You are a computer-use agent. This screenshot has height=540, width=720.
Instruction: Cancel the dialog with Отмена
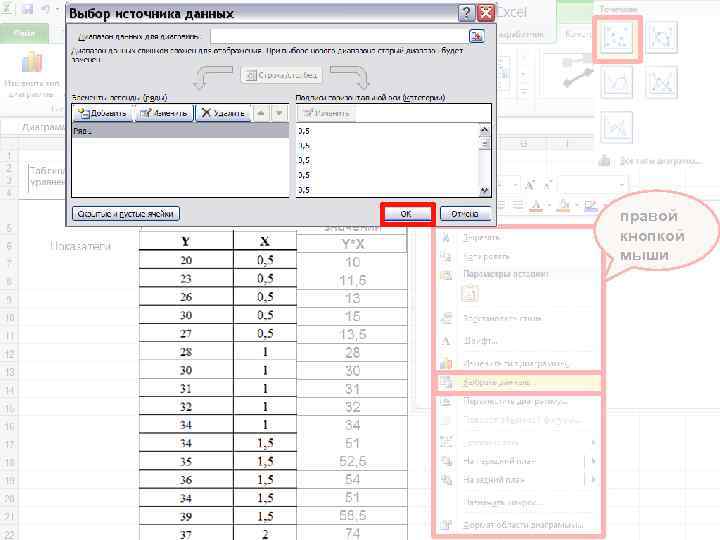pos(465,214)
